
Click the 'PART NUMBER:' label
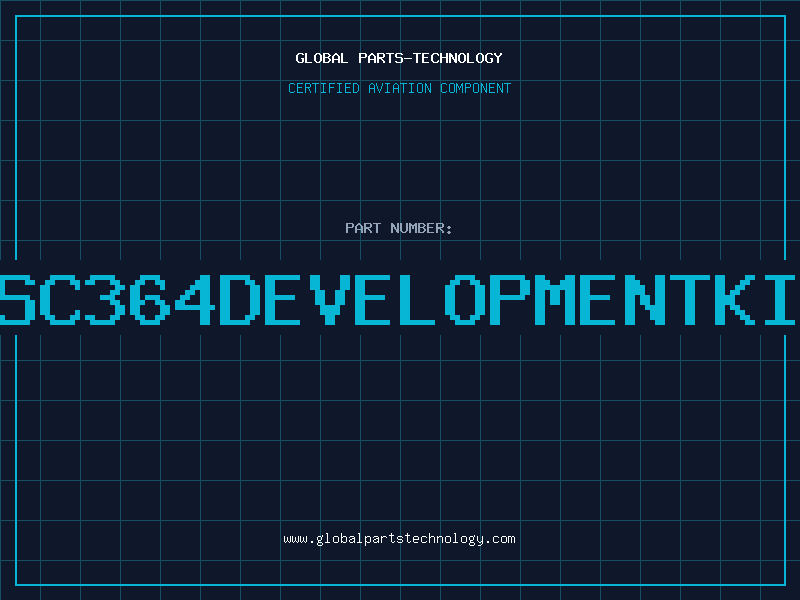point(399,228)
